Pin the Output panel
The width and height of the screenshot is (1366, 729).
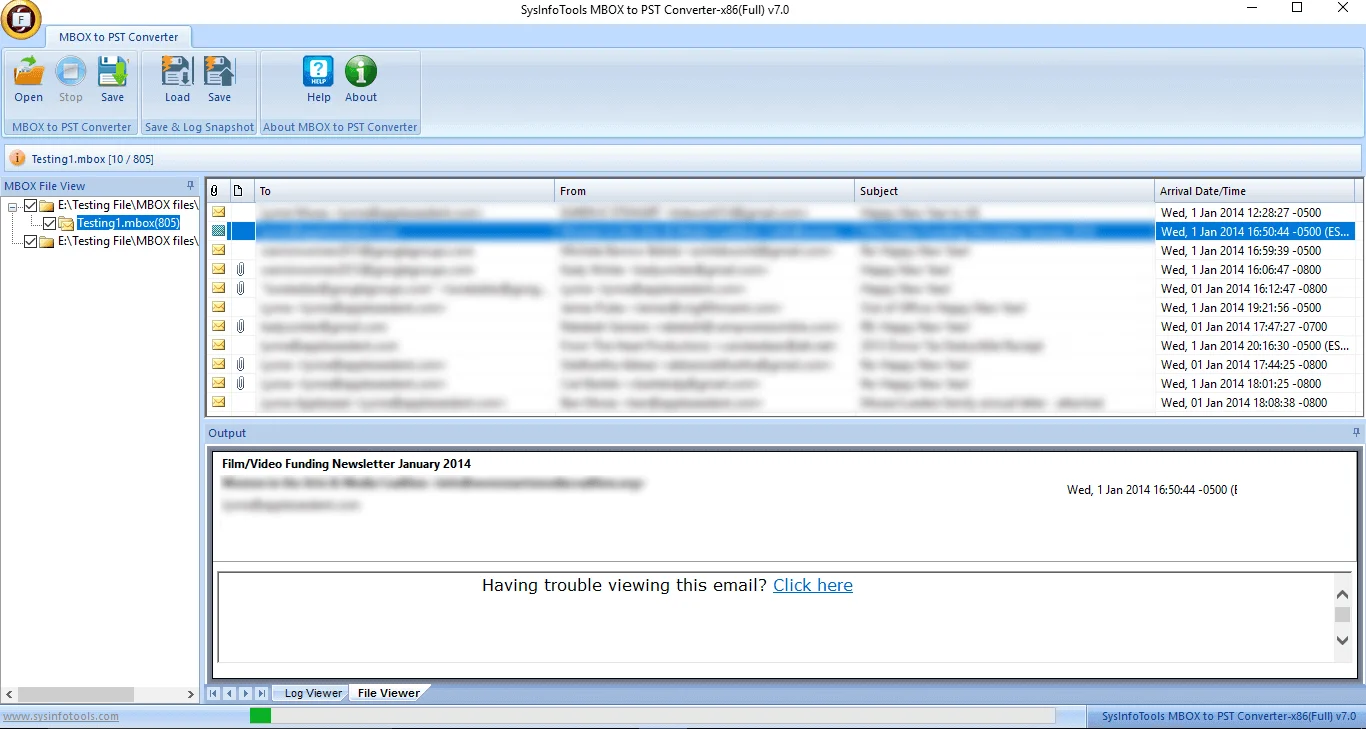1356,432
